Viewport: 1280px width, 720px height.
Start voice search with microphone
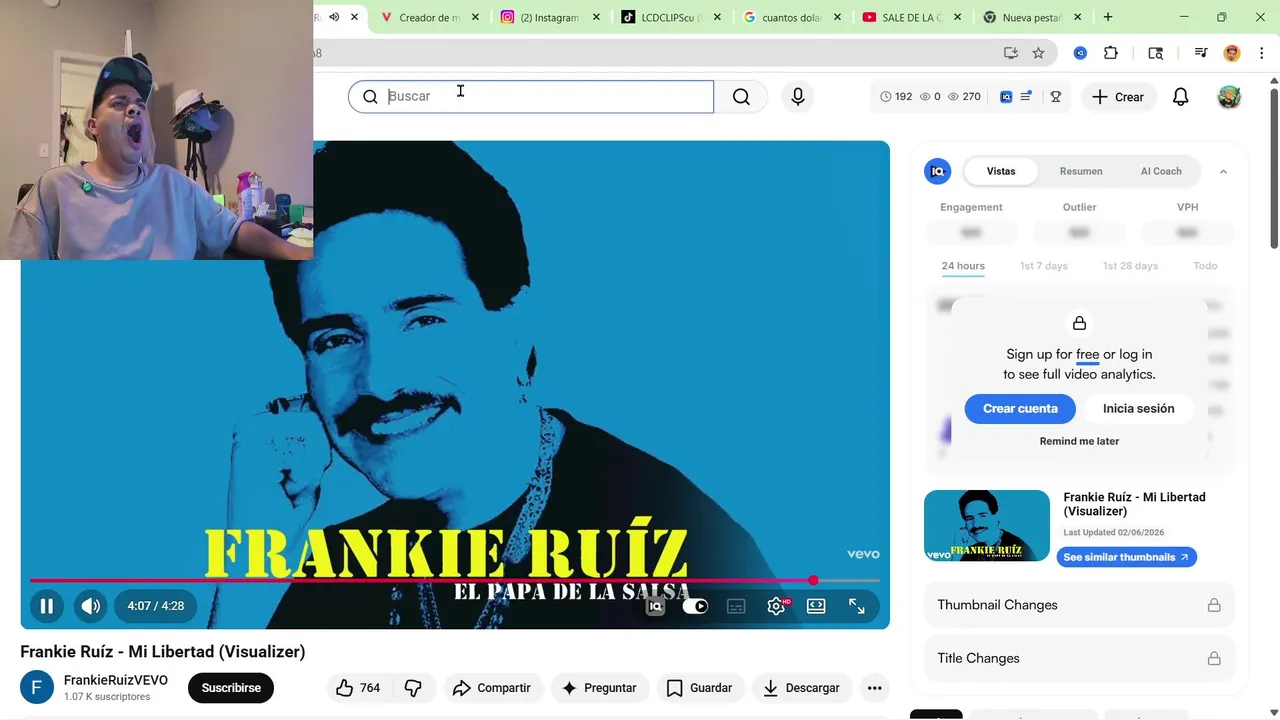coord(797,96)
